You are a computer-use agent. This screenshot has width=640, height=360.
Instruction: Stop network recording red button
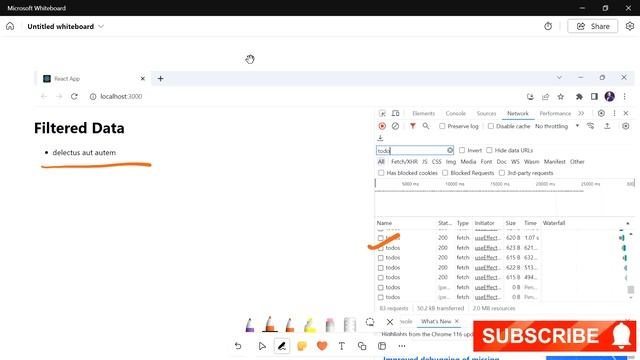click(382, 126)
